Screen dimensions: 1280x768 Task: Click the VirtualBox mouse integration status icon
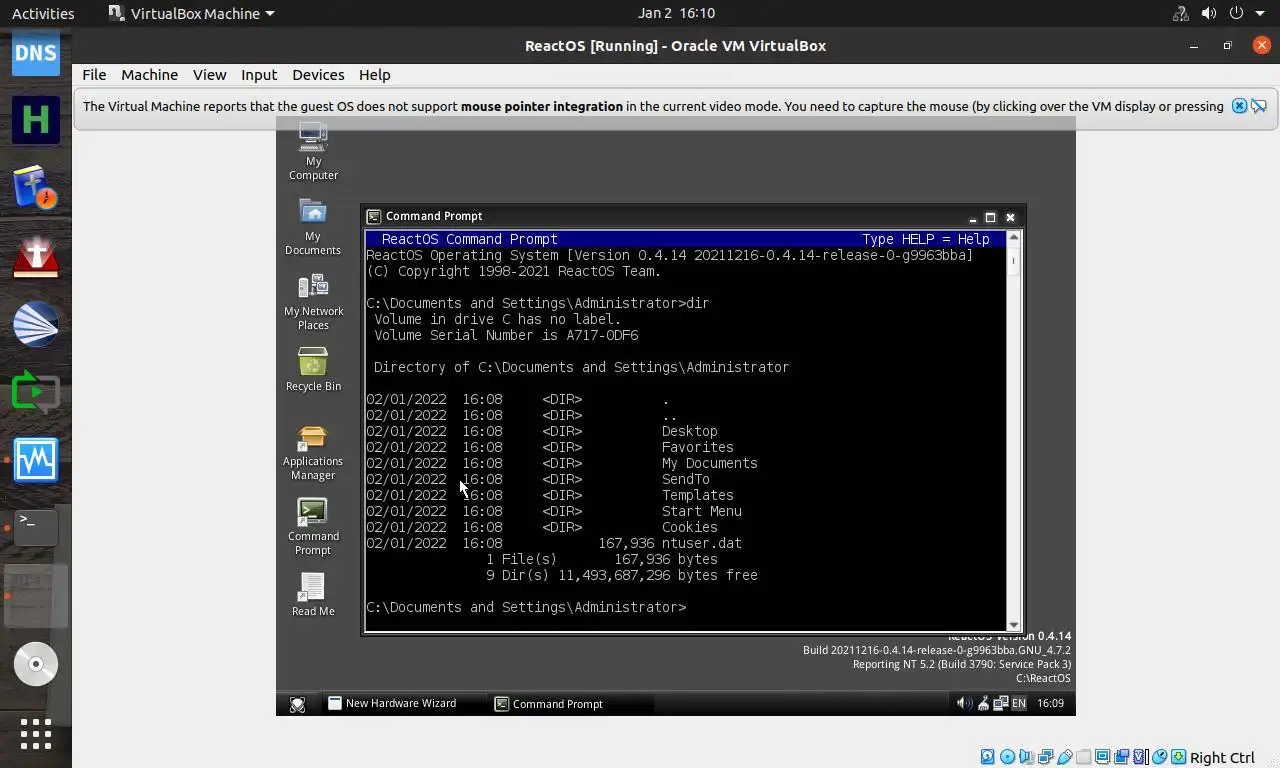coord(1160,757)
